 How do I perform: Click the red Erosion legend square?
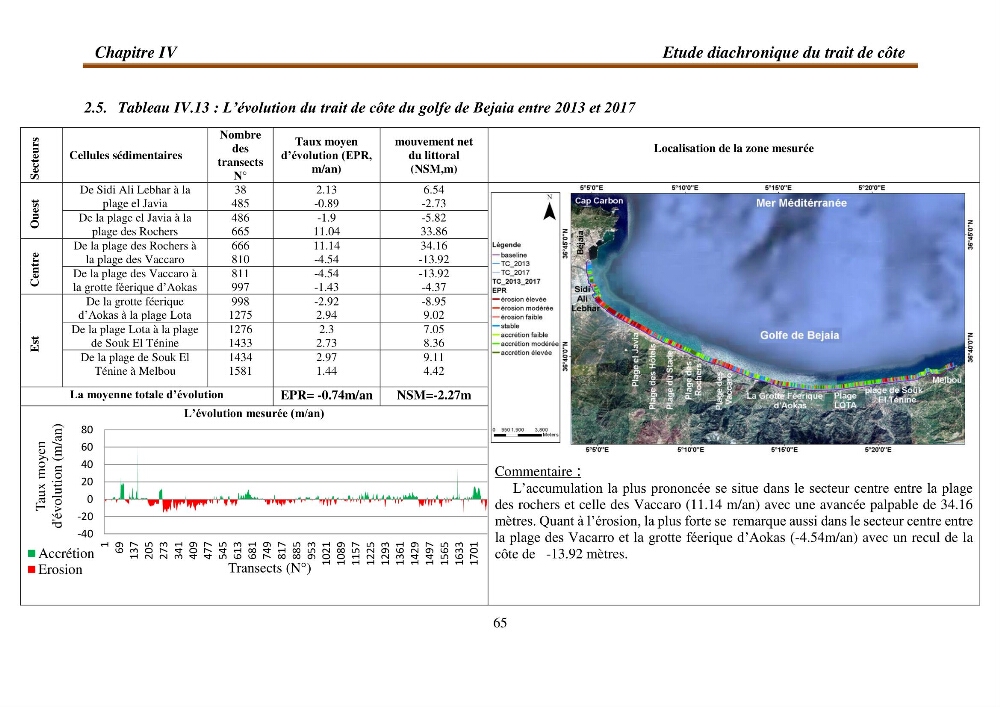(31, 569)
